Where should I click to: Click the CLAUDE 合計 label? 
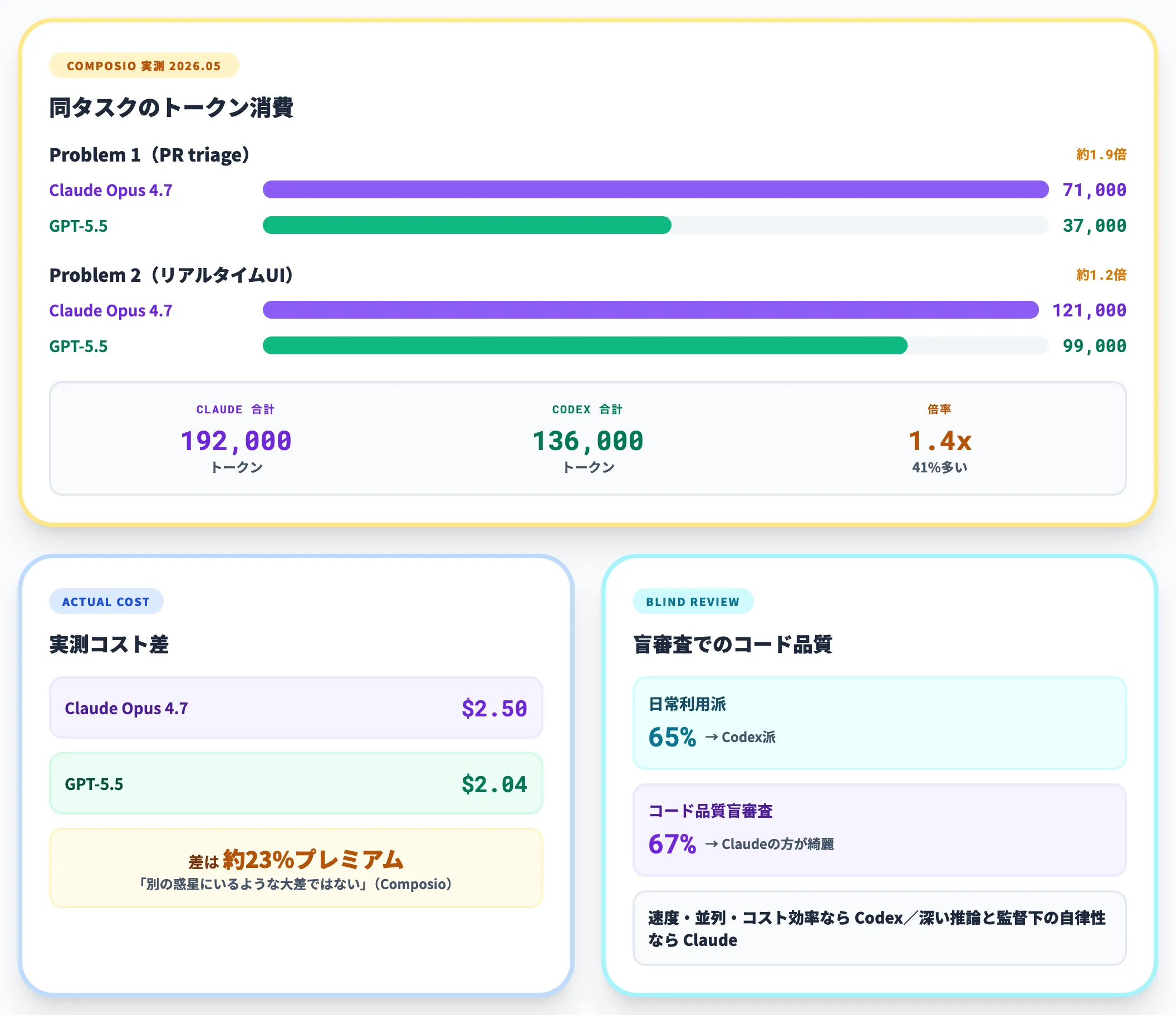click(236, 409)
